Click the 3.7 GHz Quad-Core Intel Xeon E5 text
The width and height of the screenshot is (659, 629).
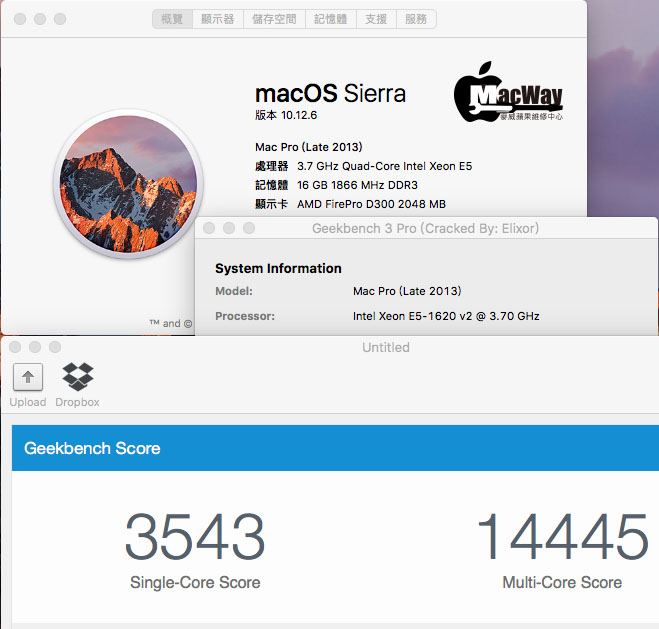(385, 166)
